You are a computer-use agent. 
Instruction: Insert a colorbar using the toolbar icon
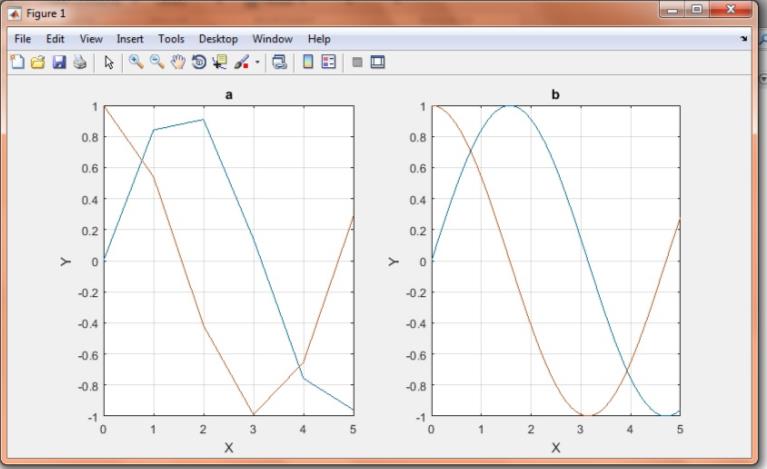point(308,62)
